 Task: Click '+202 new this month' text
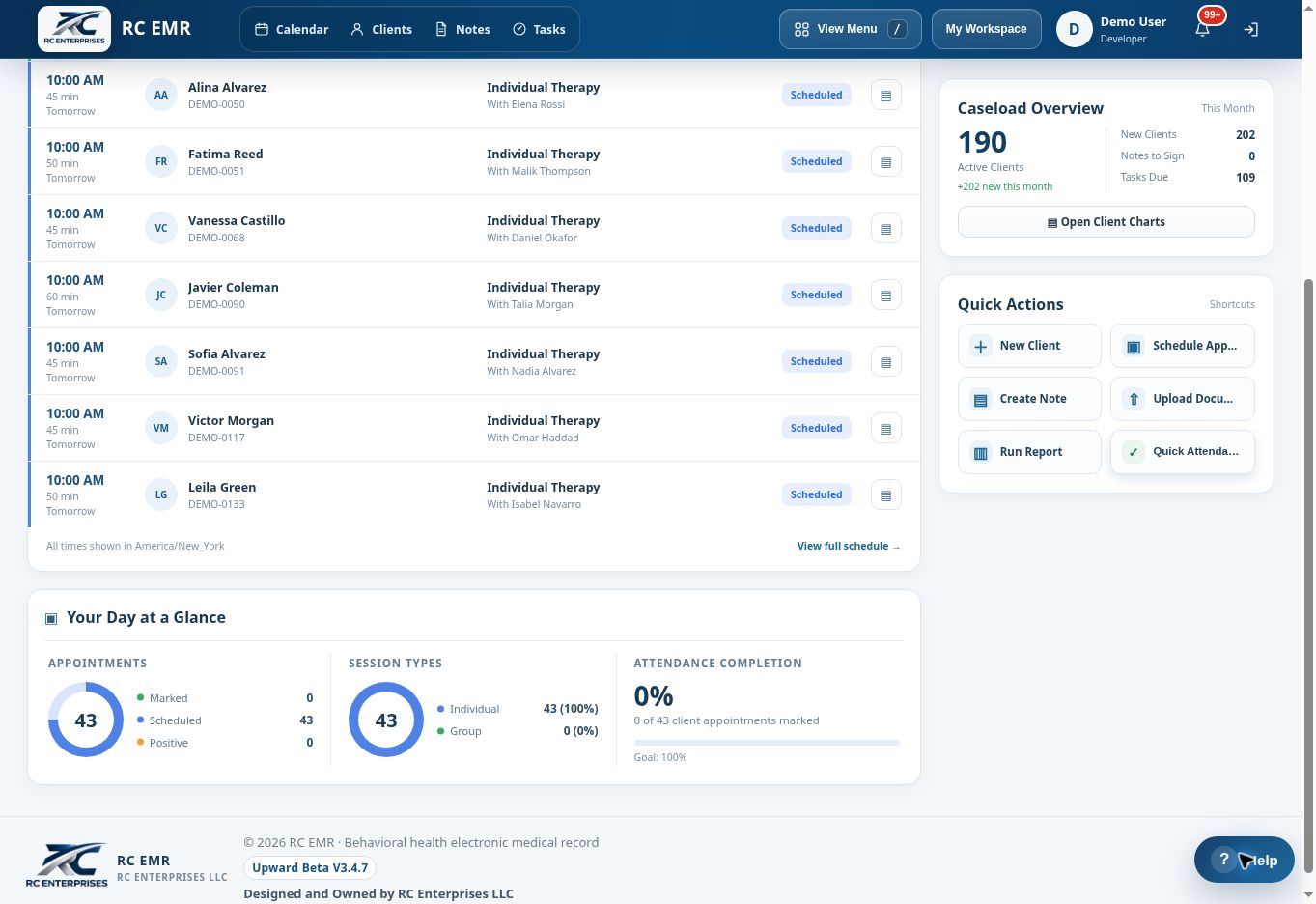click(1005, 186)
